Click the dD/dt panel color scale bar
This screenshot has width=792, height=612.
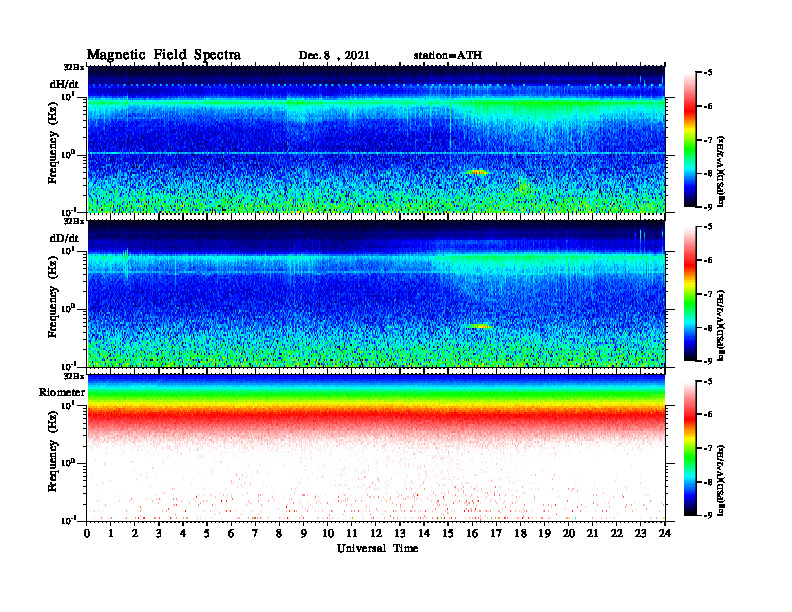coord(690,294)
